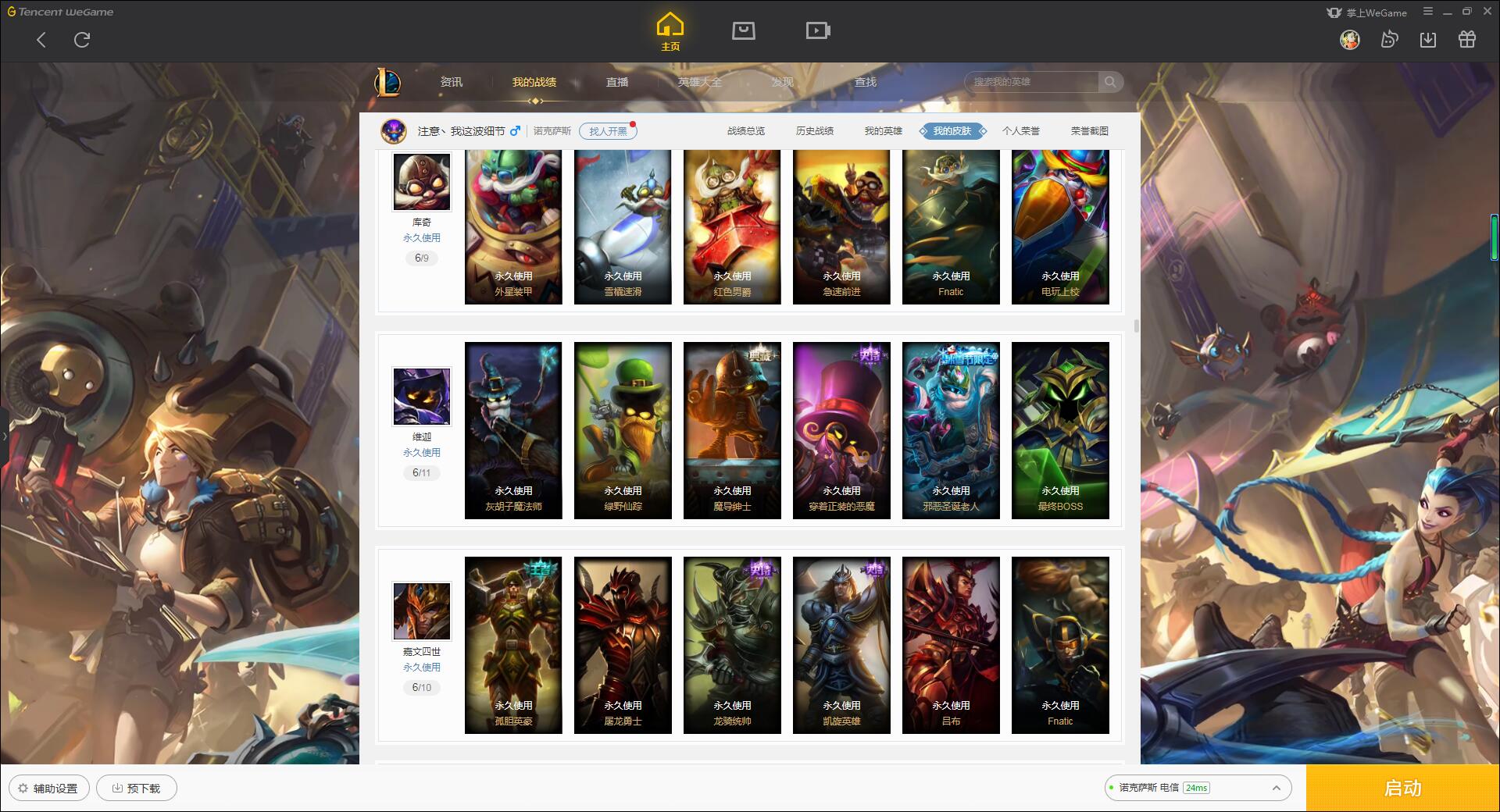Click the 库奇 champion portrait
The image size is (1500, 812).
422,182
